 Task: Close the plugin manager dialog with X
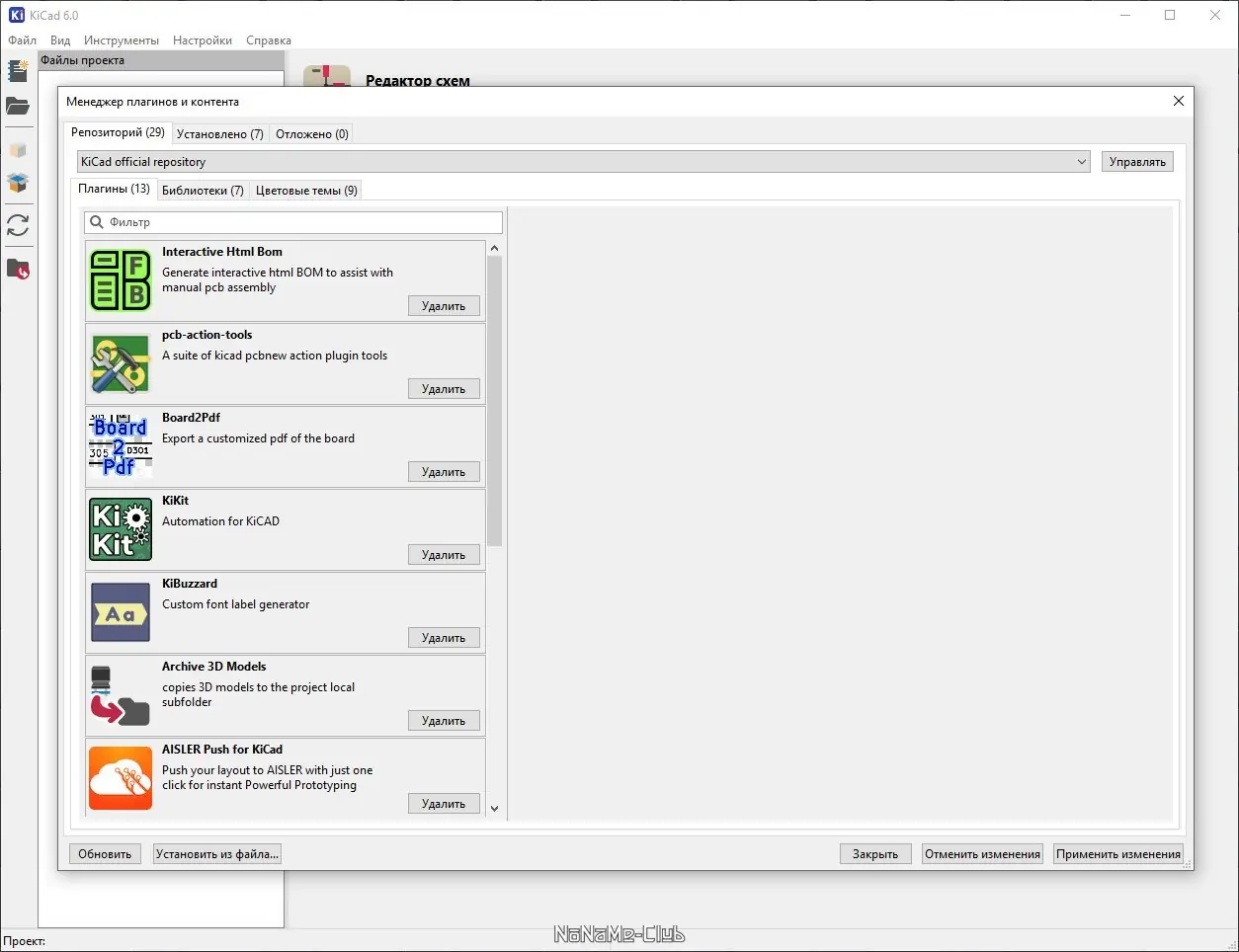click(x=1178, y=101)
